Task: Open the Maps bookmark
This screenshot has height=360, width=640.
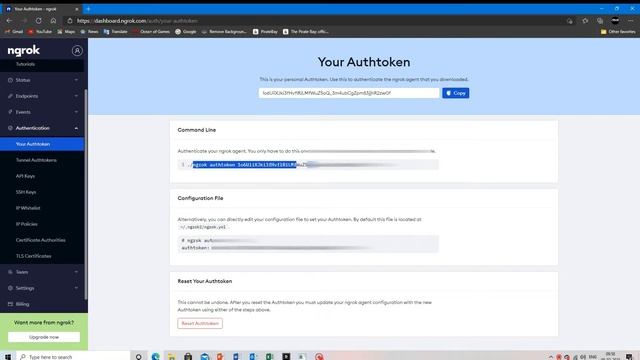Action: point(66,31)
